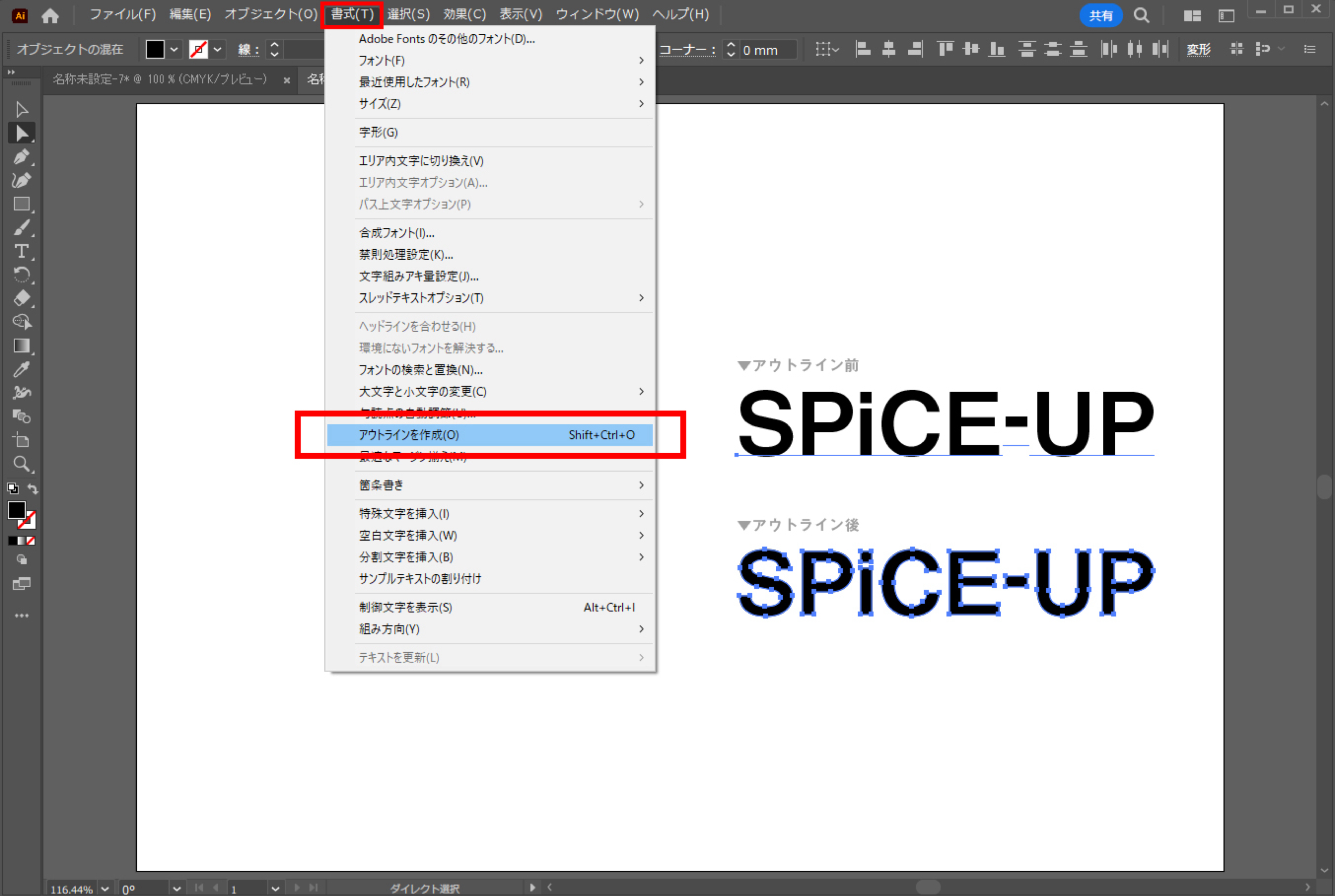
Task: Distribute horizontal centers icon
Action: (x=1135, y=49)
